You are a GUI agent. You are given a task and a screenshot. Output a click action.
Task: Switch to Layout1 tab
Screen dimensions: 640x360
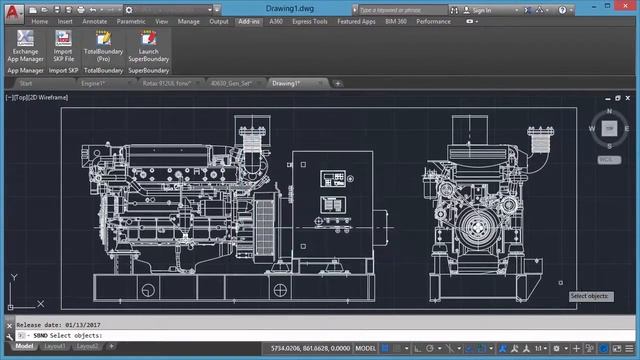point(54,347)
